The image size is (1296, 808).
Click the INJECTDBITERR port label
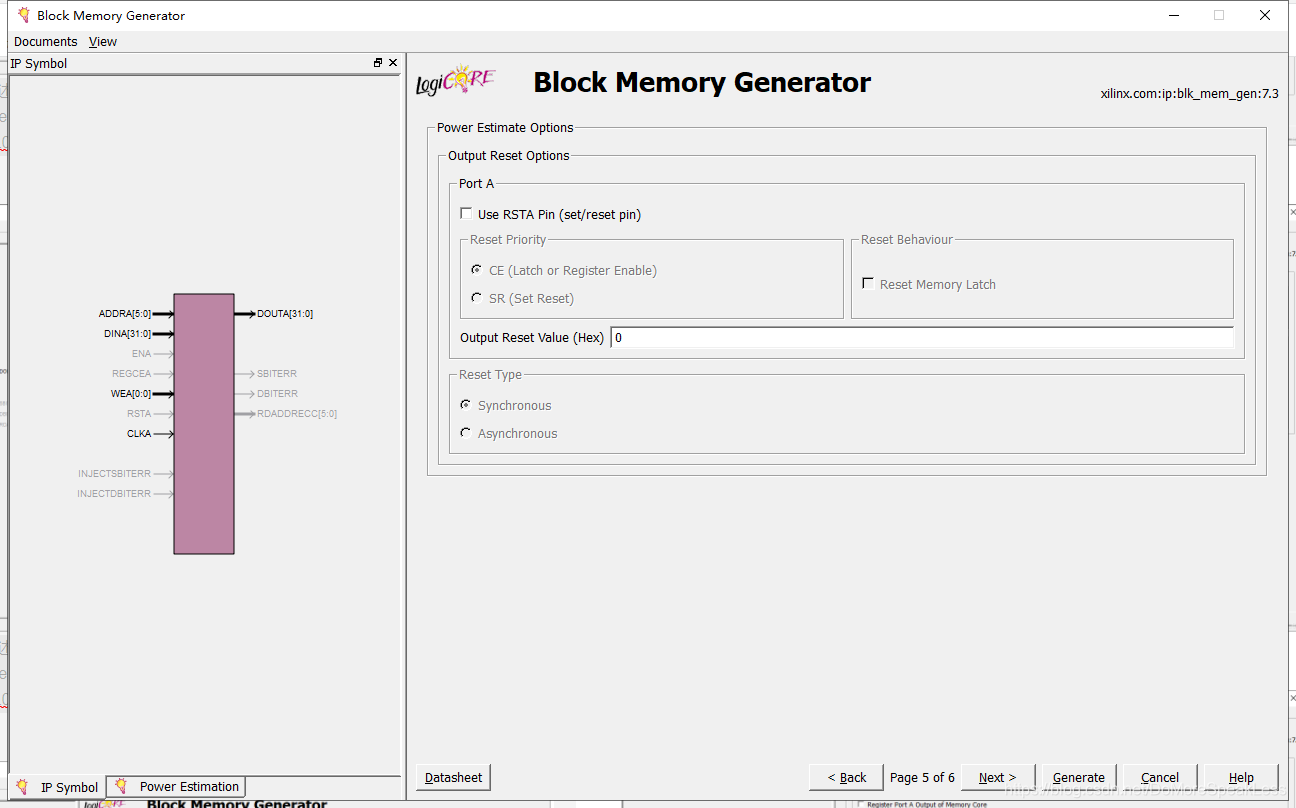[x=114, y=494]
